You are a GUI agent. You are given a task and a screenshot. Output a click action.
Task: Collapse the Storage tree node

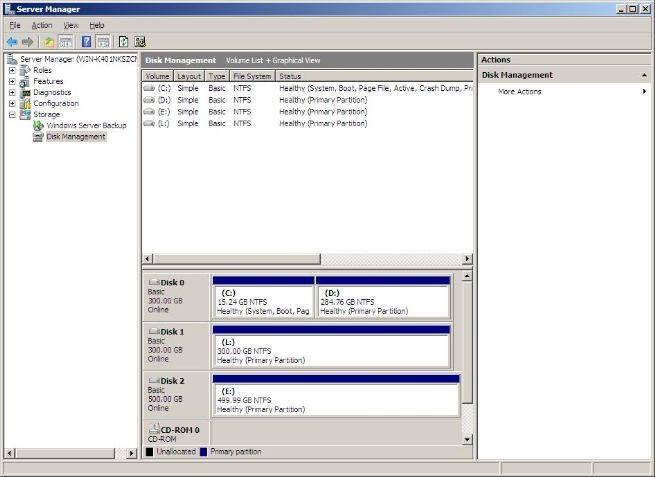(12, 114)
